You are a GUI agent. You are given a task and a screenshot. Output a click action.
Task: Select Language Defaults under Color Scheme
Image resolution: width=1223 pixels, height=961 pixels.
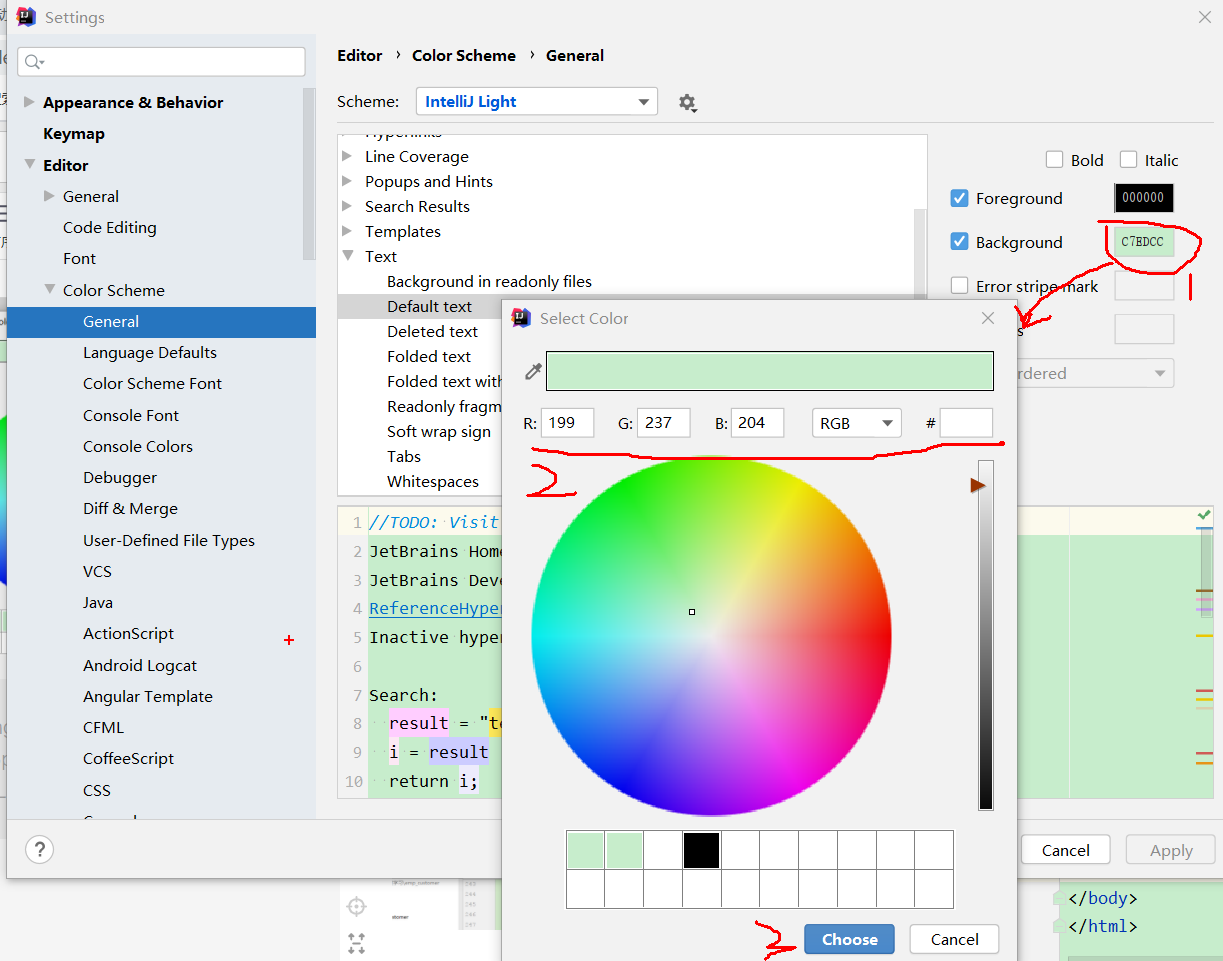click(x=150, y=352)
